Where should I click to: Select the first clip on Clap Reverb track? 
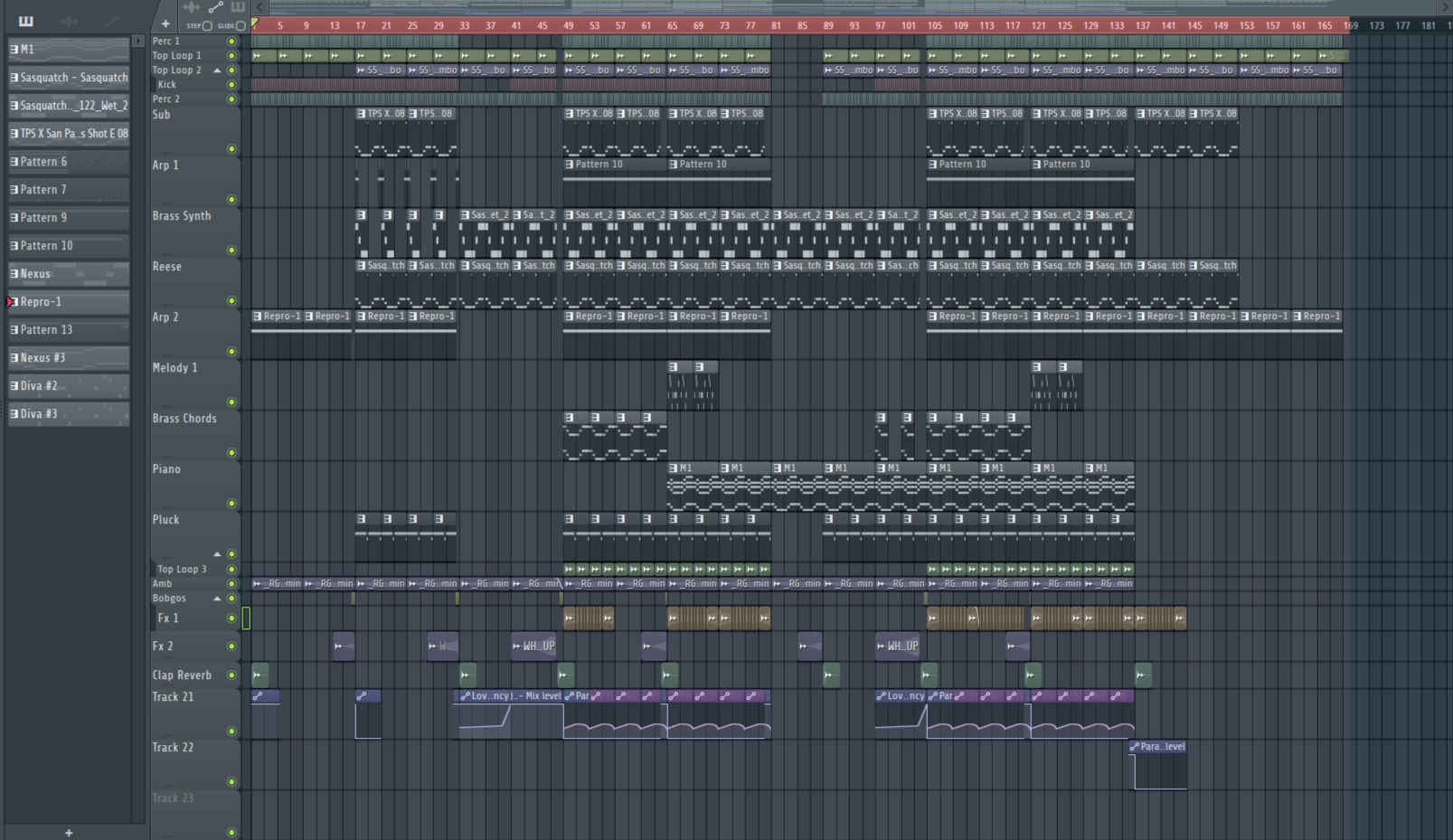click(259, 675)
